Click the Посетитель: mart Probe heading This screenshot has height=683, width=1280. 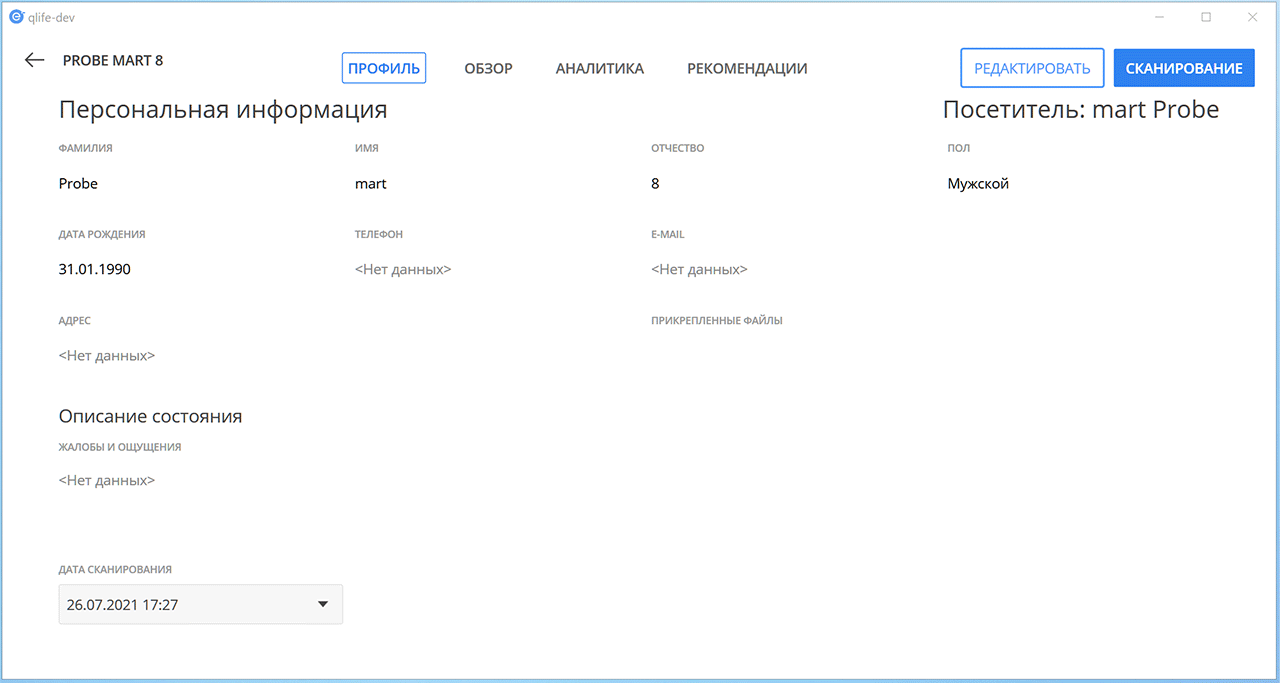coord(1081,110)
